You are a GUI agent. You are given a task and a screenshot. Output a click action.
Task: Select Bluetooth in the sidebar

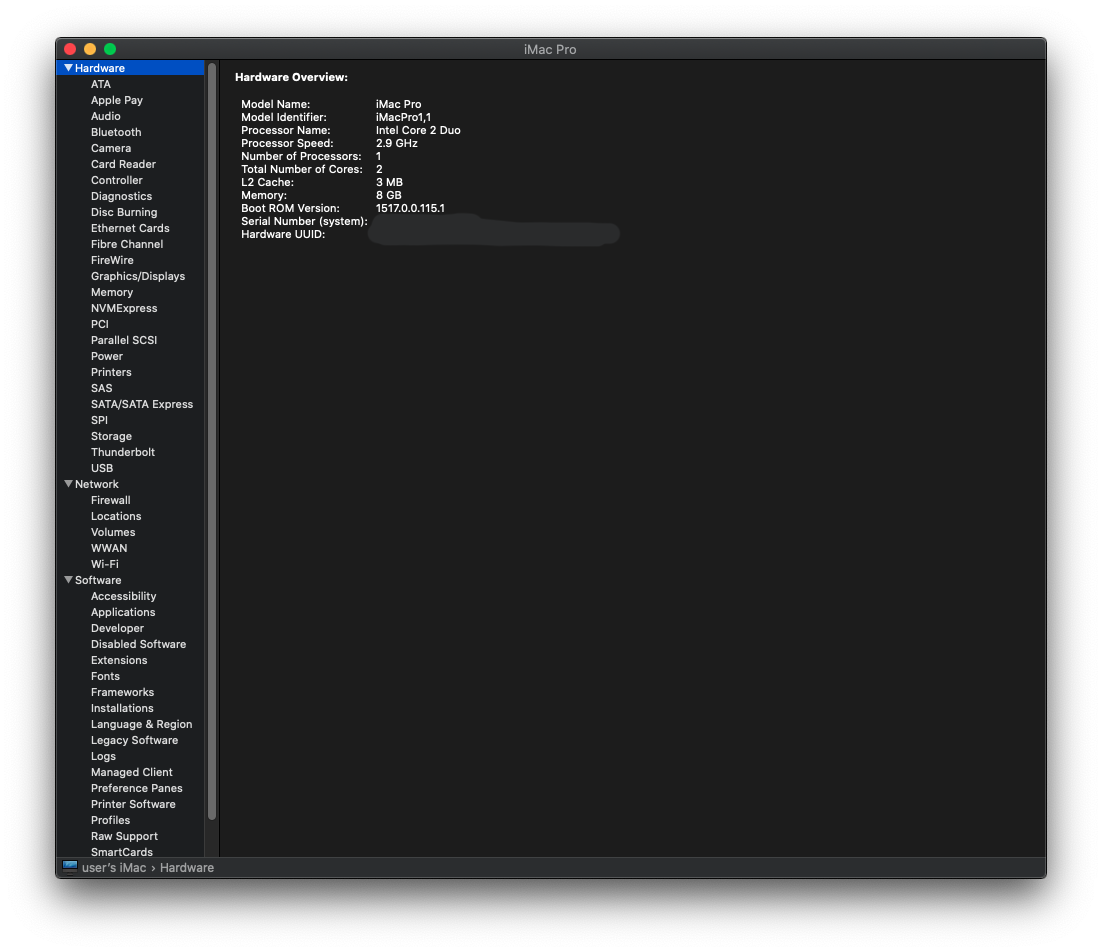pos(116,132)
